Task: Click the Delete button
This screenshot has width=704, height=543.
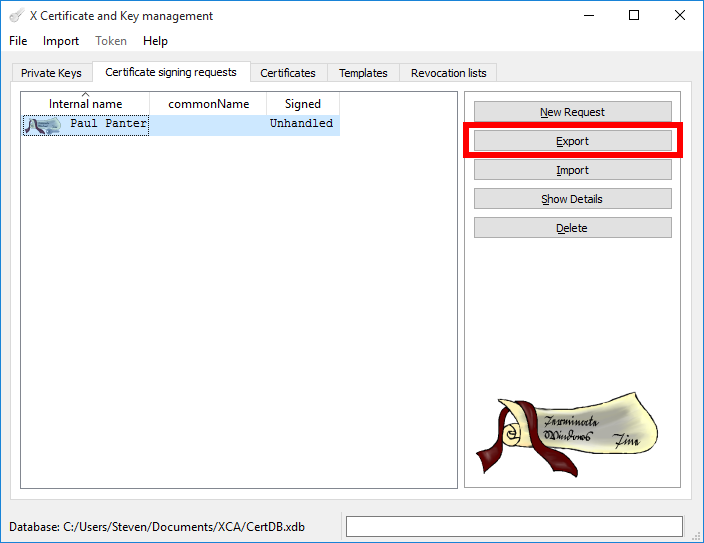Action: (x=572, y=228)
